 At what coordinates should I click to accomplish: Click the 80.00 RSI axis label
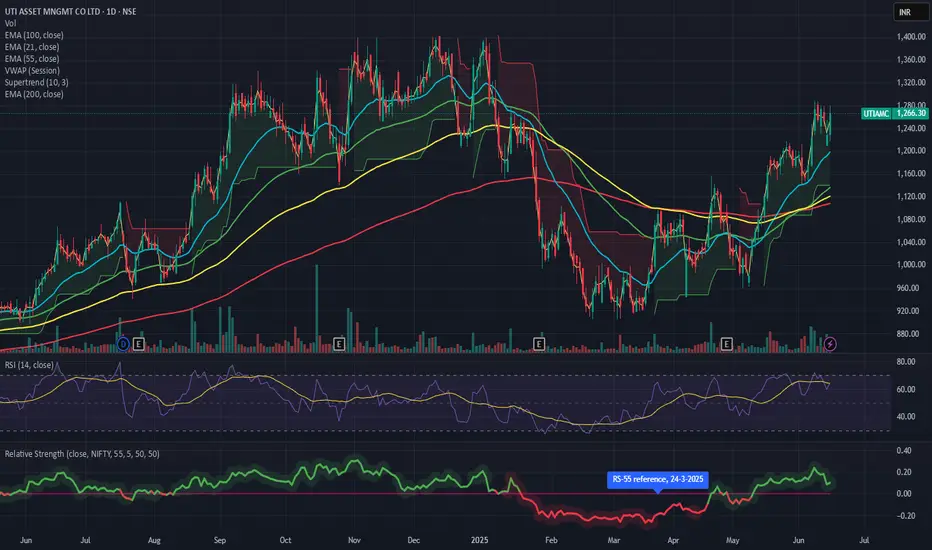(906, 362)
